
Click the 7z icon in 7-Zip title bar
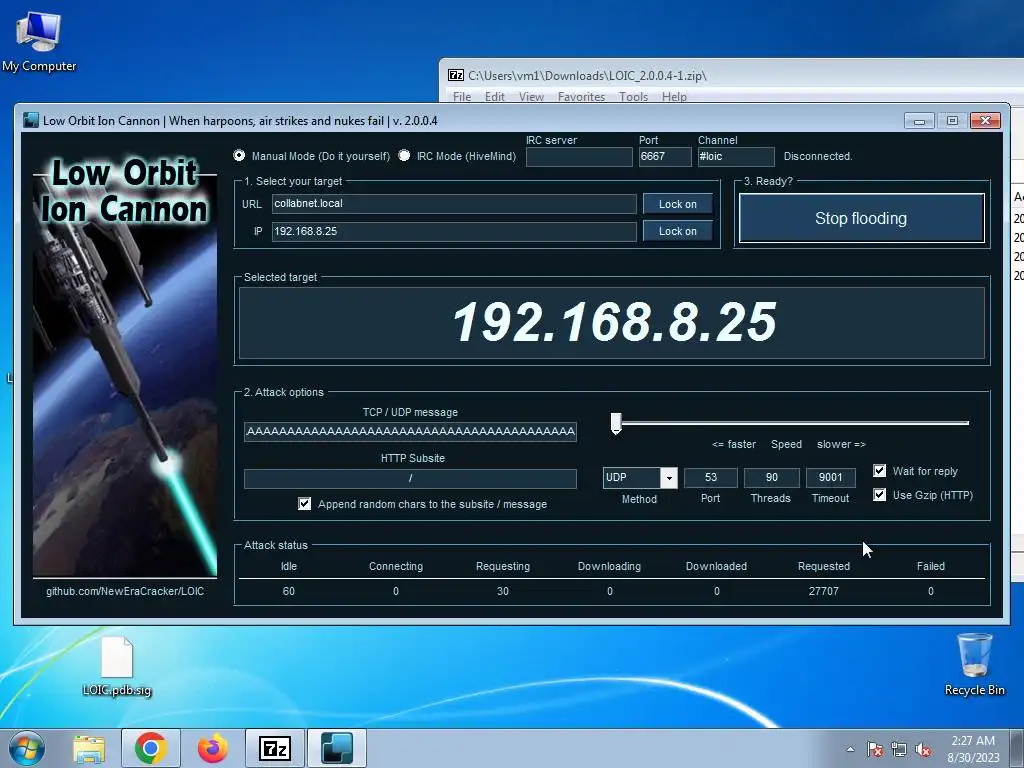tap(456, 75)
